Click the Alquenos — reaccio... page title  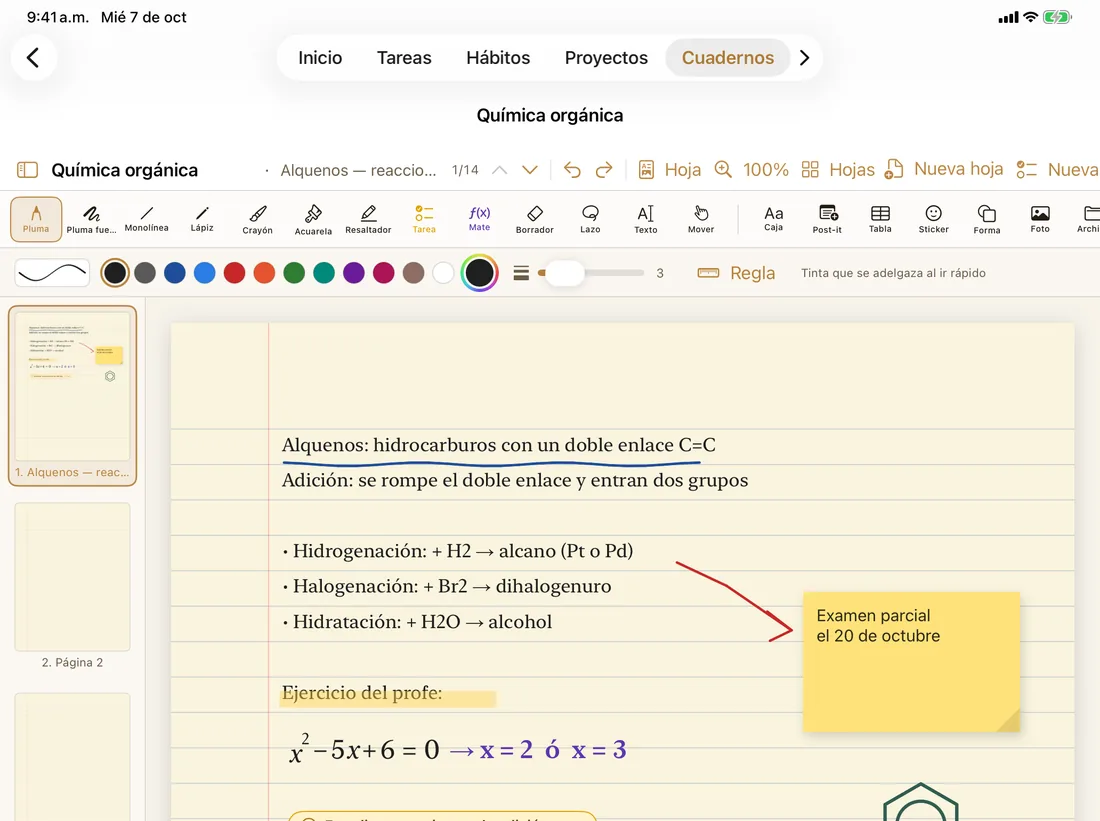(358, 171)
